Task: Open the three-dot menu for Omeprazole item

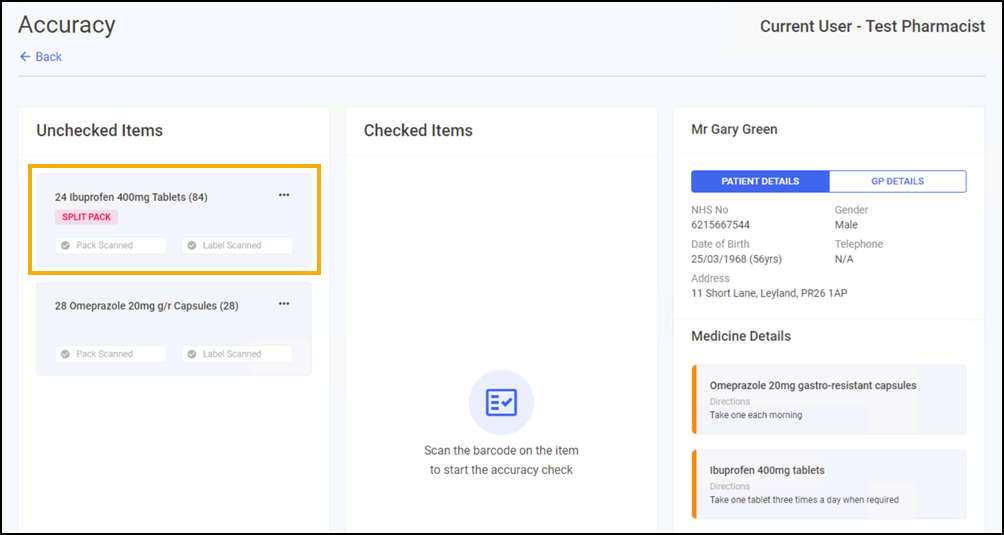Action: coord(284,304)
